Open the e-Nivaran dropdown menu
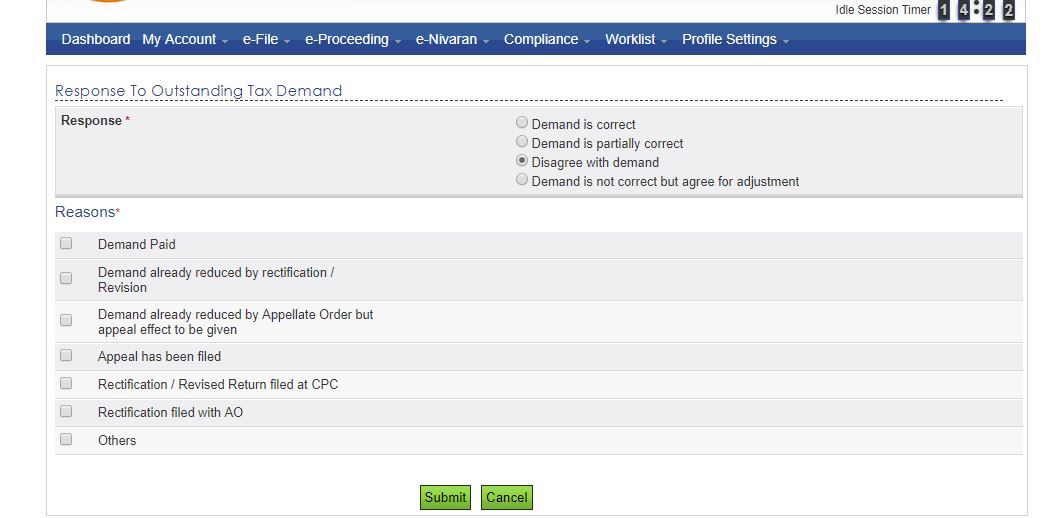This screenshot has height=518, width=1048. 452,39
